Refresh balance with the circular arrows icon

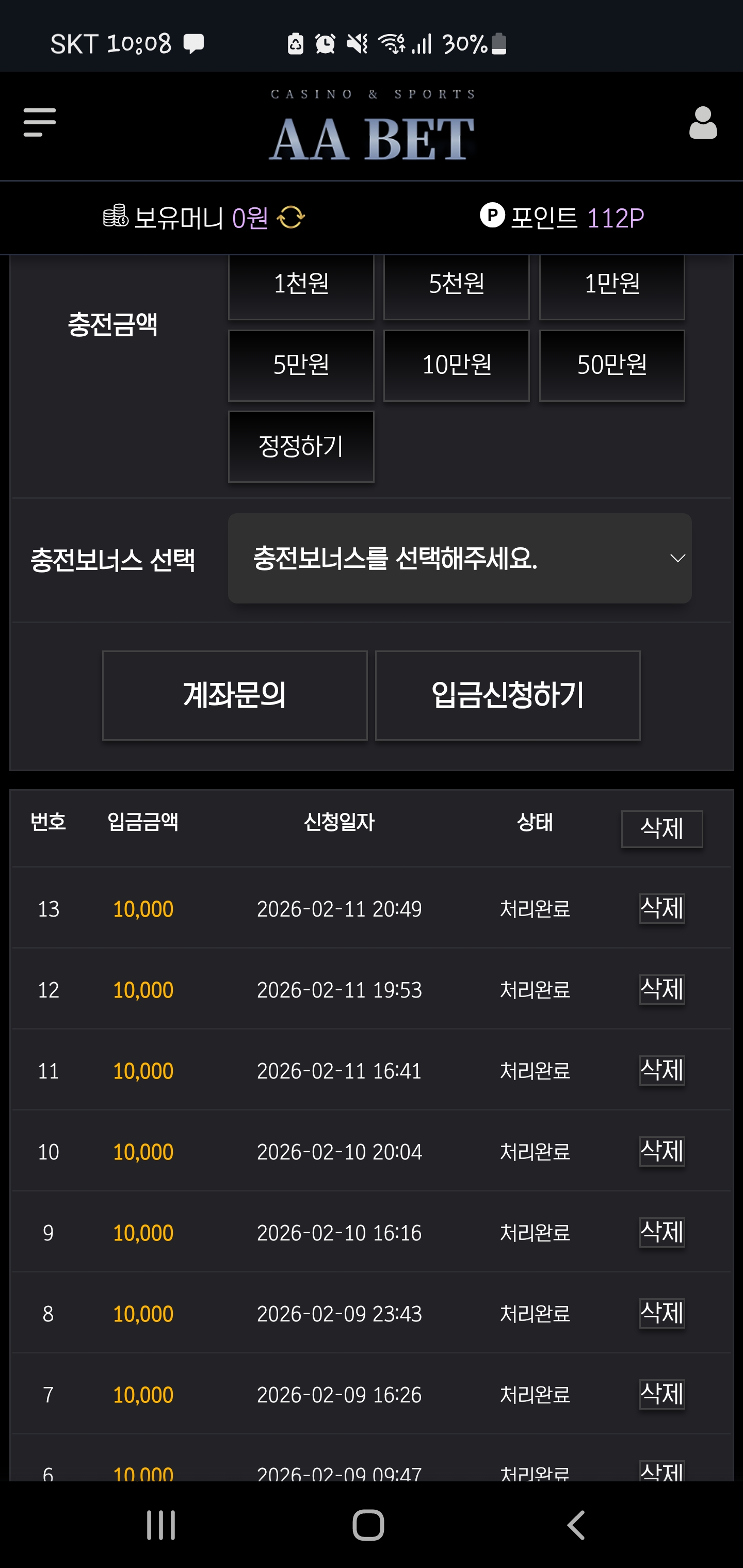coord(291,217)
